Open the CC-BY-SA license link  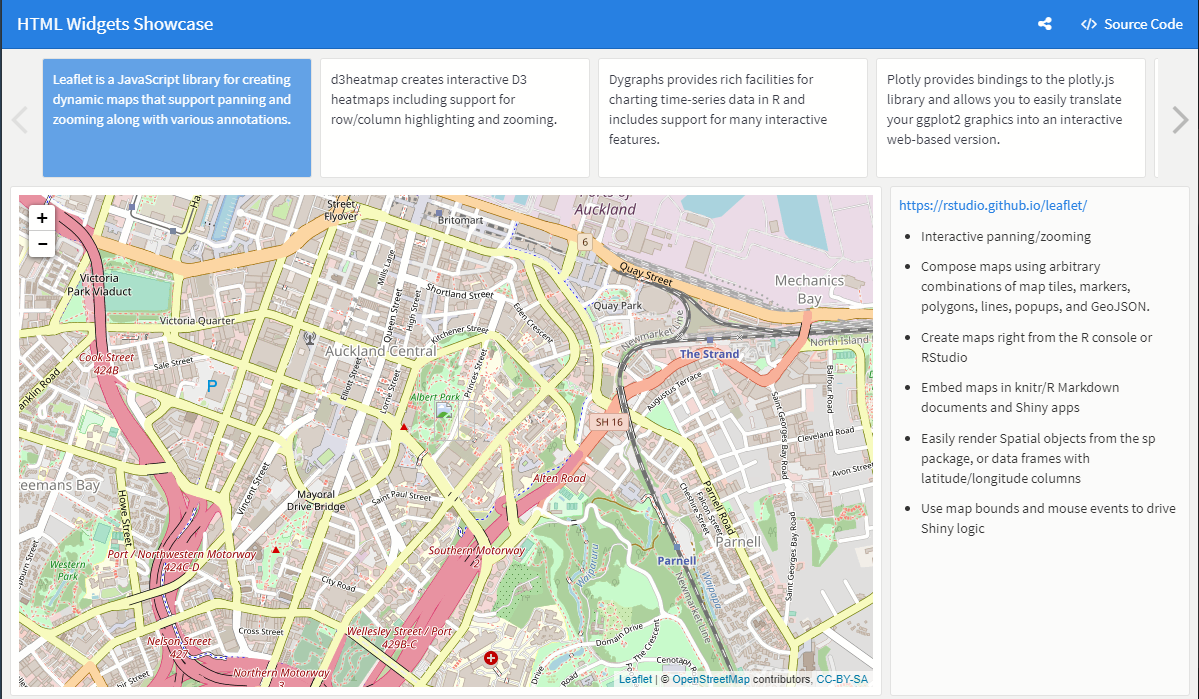(x=842, y=679)
